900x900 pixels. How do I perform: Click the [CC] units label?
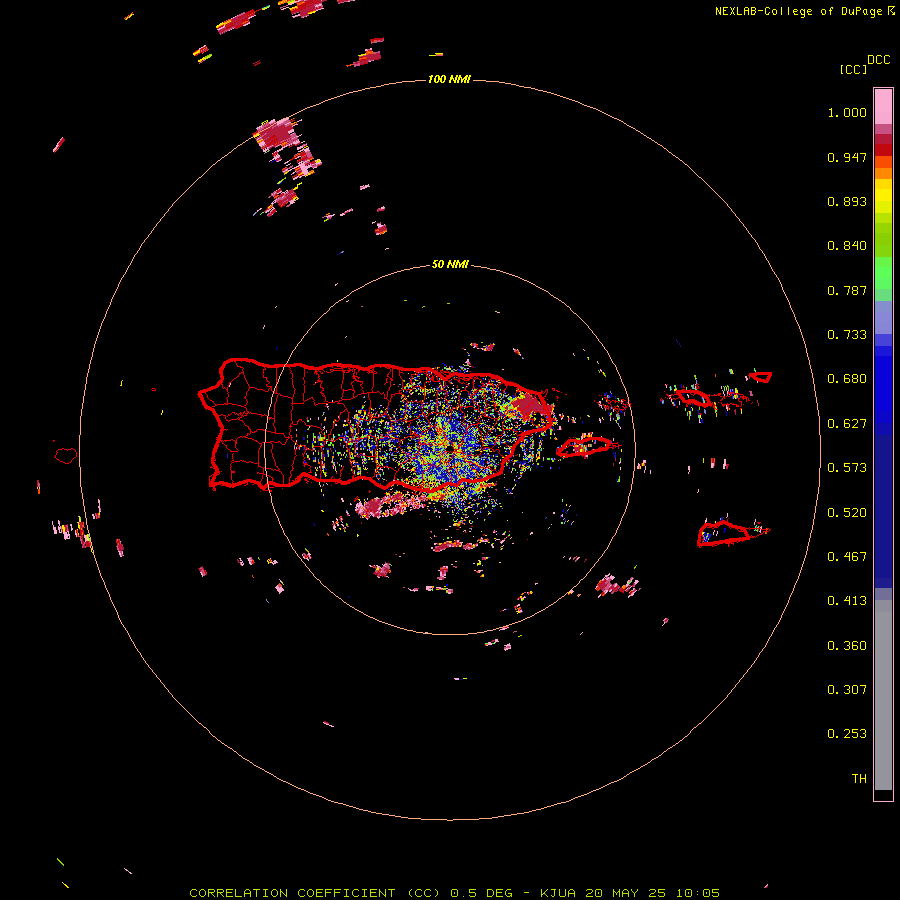tap(853, 69)
